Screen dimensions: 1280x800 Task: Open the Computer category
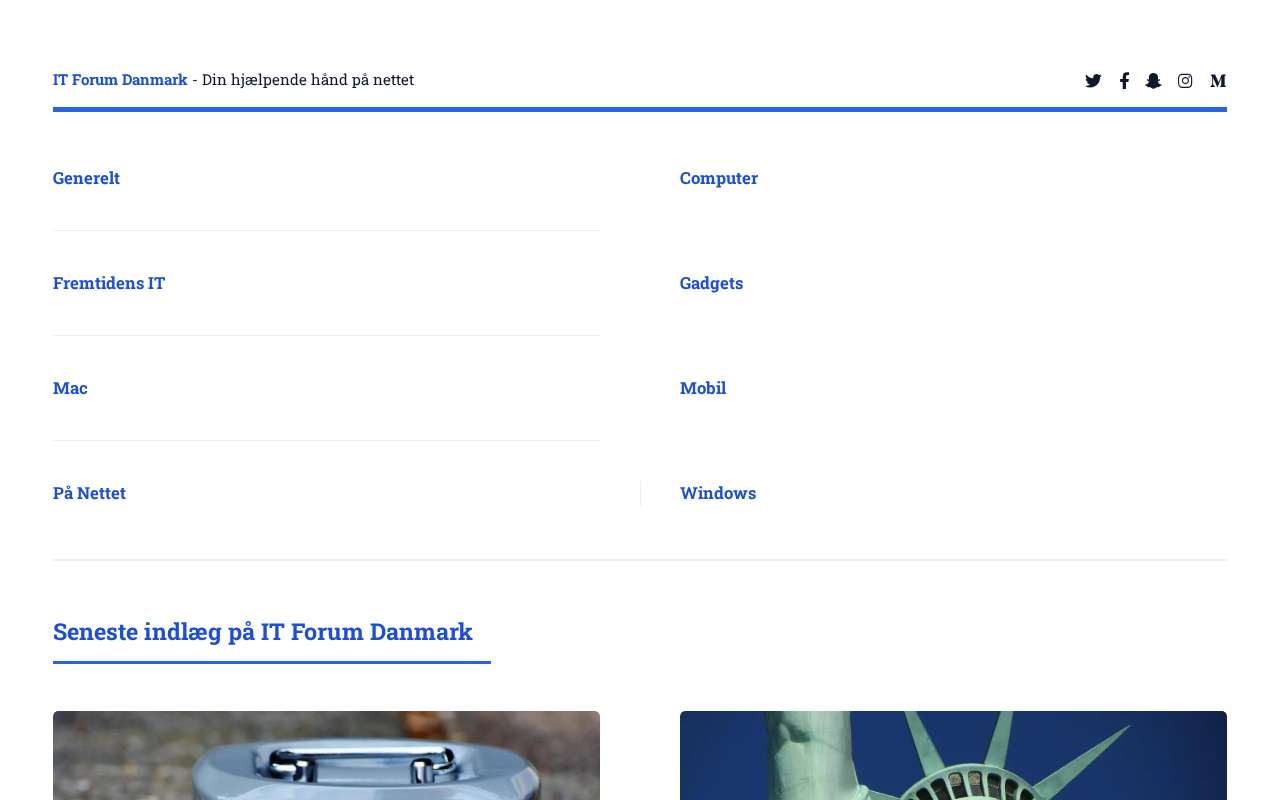pos(719,178)
